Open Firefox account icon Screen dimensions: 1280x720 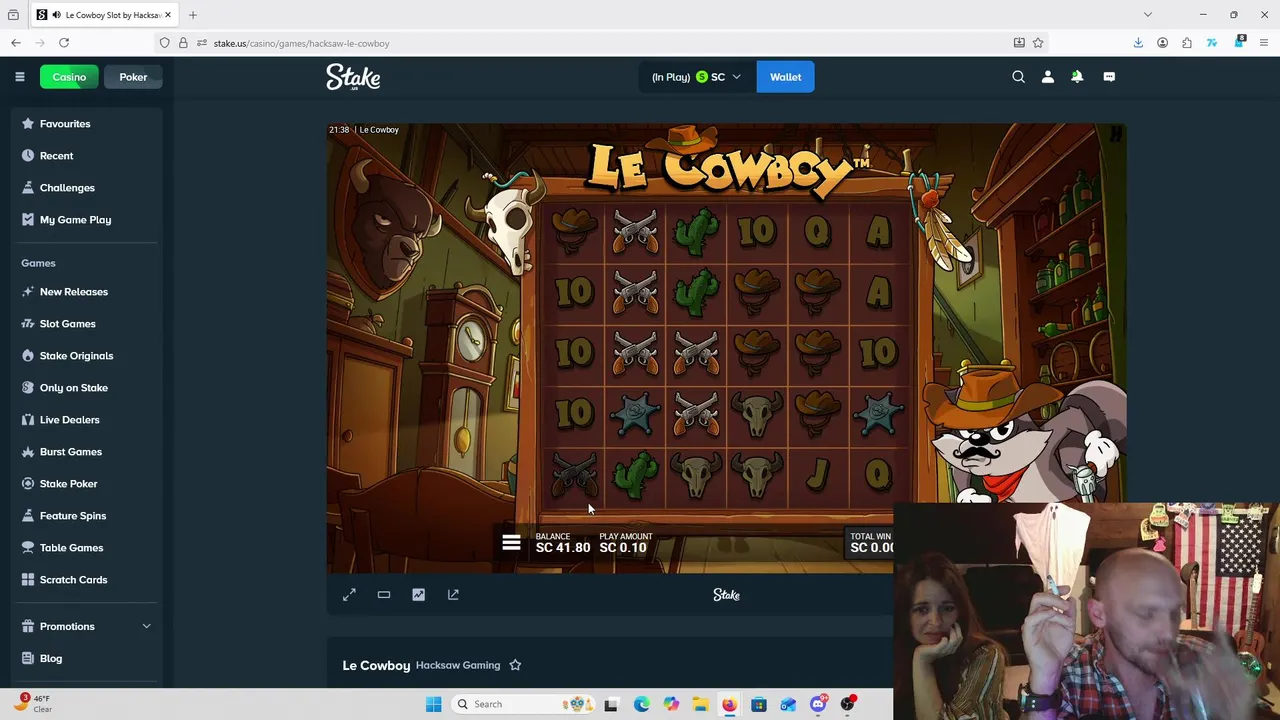click(x=1162, y=43)
